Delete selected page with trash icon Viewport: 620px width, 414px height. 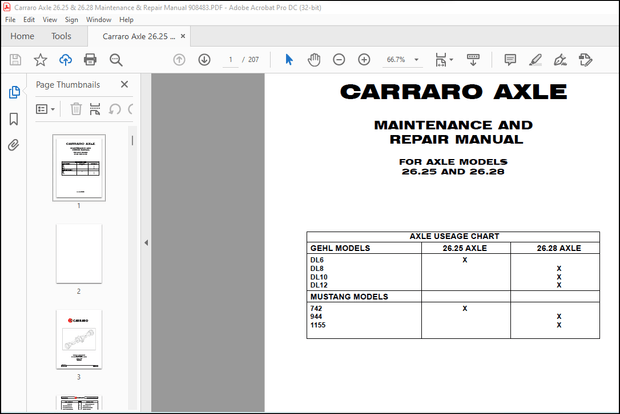click(x=76, y=109)
